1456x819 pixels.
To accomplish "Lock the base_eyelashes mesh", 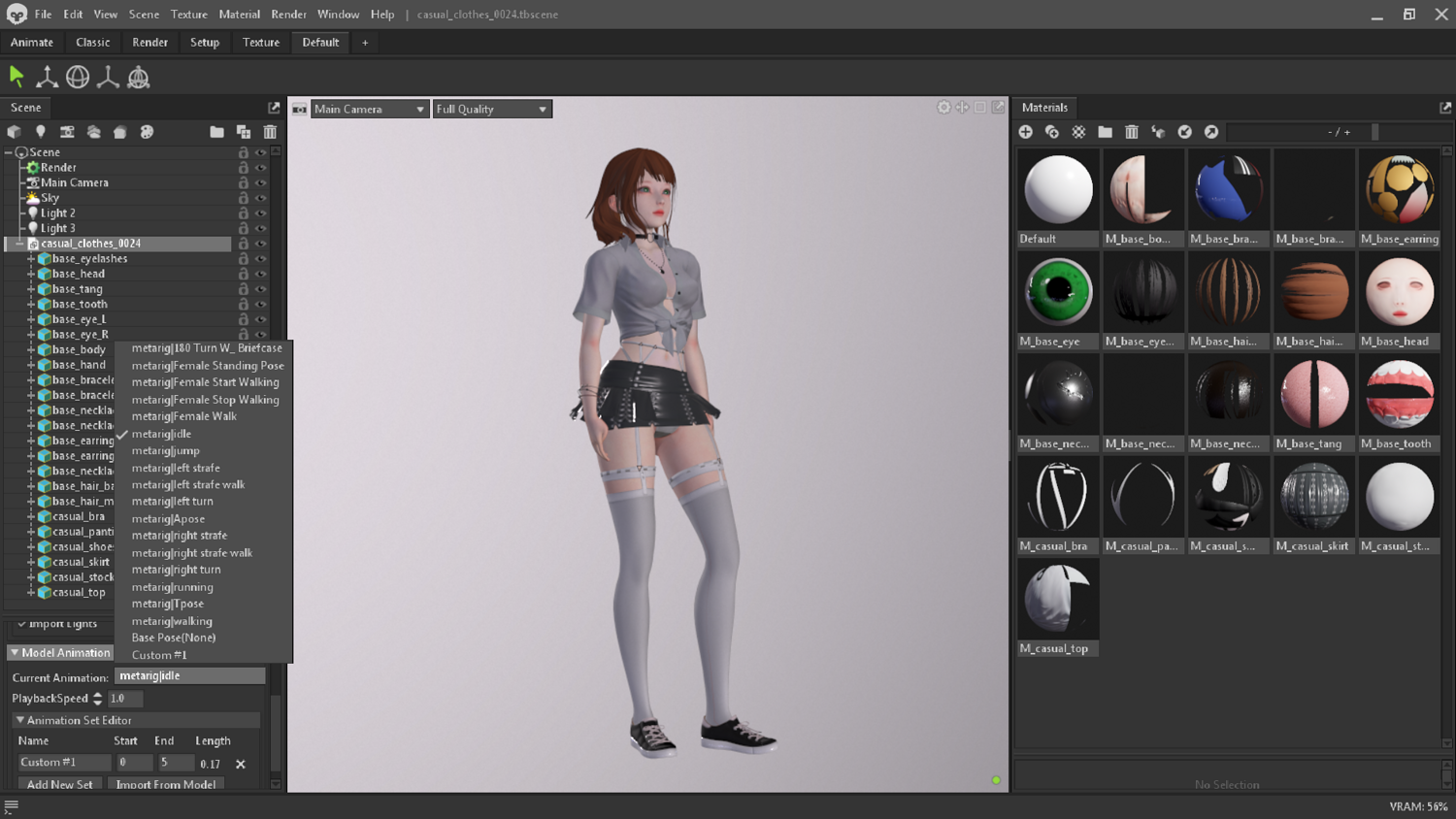I will (244, 259).
